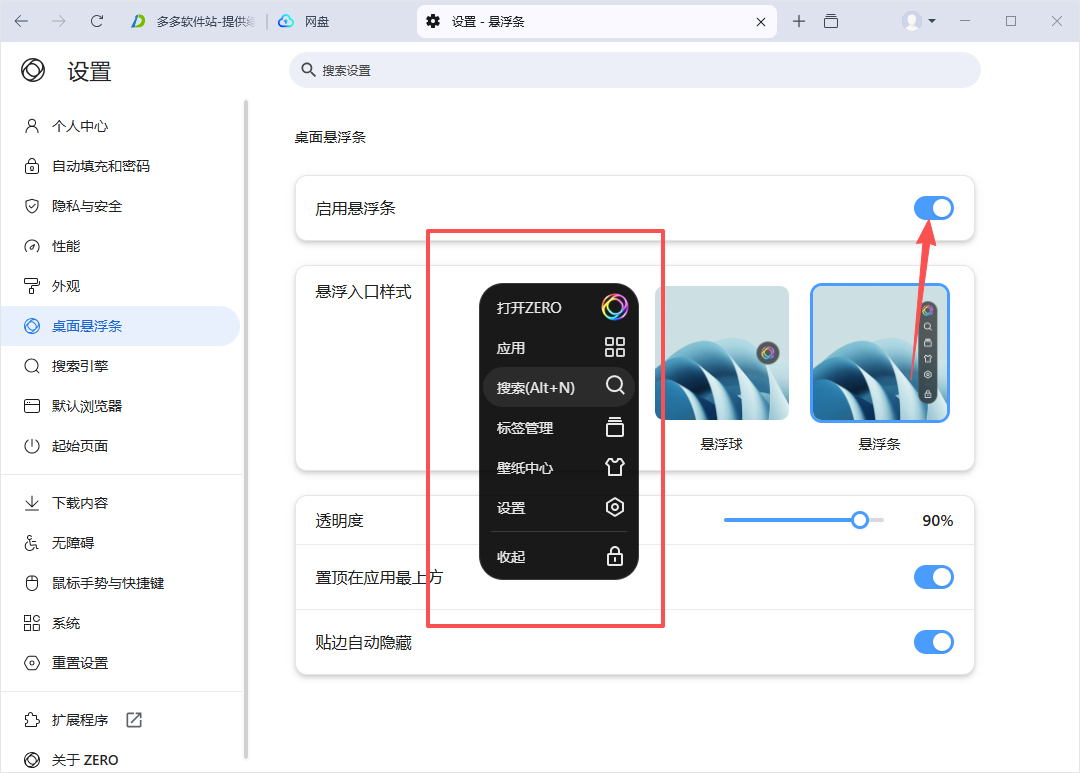The width and height of the screenshot is (1080, 773).
Task: Click the sidebar vertical scrollbar
Action: click(x=245, y=430)
